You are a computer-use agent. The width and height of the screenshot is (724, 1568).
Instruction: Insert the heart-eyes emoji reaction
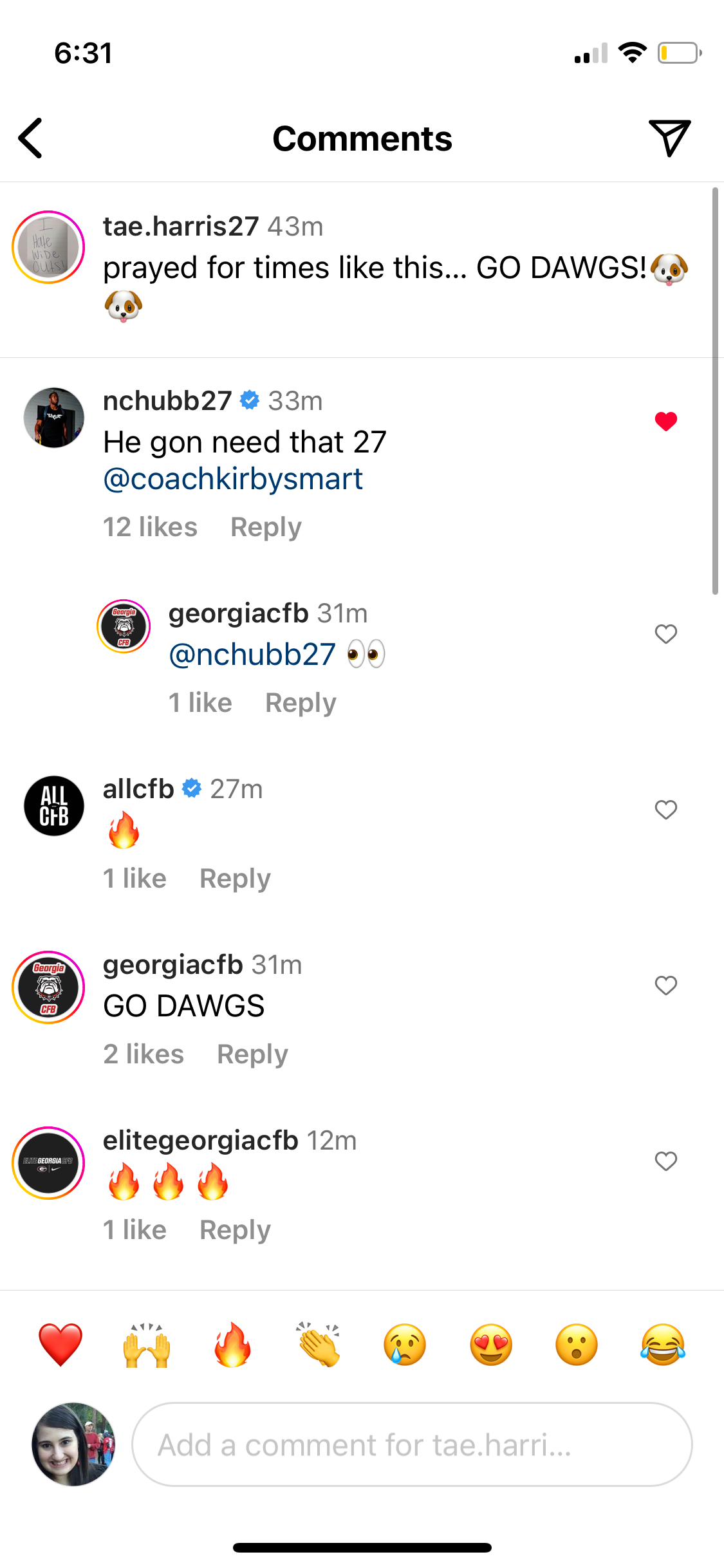(491, 1345)
